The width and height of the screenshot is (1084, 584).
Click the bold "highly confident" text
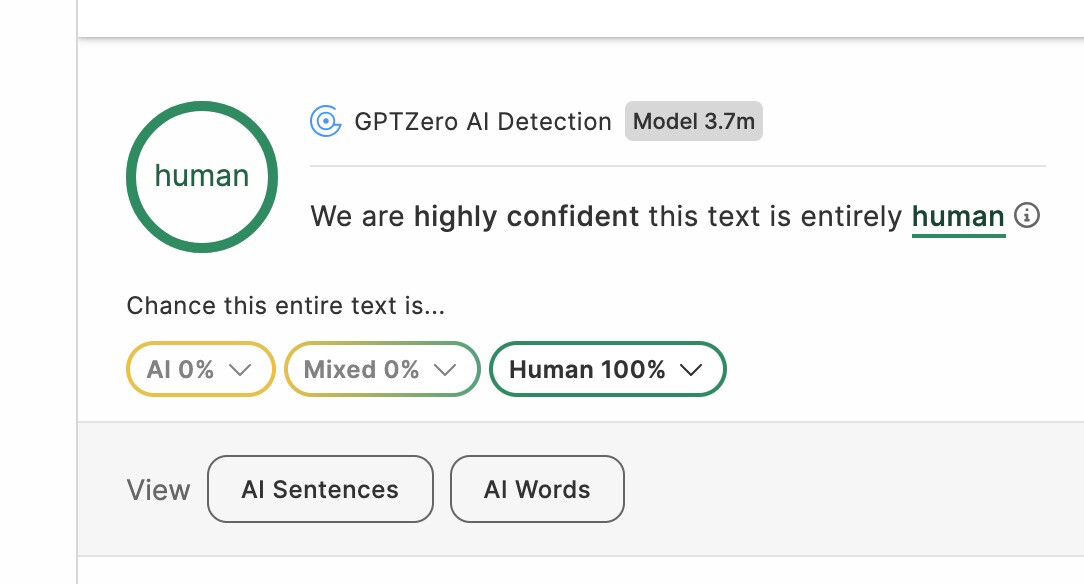pos(526,217)
